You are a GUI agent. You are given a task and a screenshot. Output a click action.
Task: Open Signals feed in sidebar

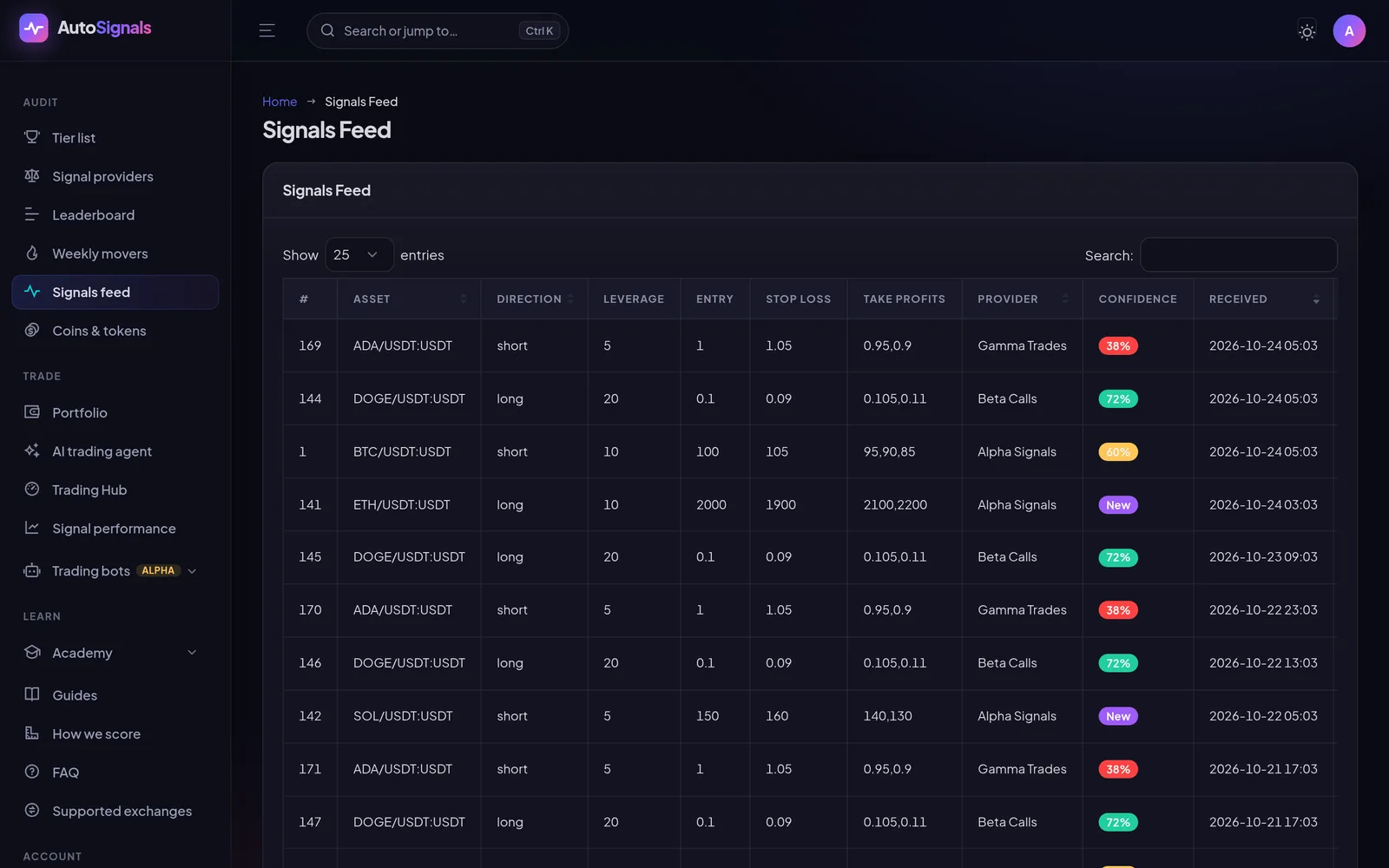tap(115, 293)
